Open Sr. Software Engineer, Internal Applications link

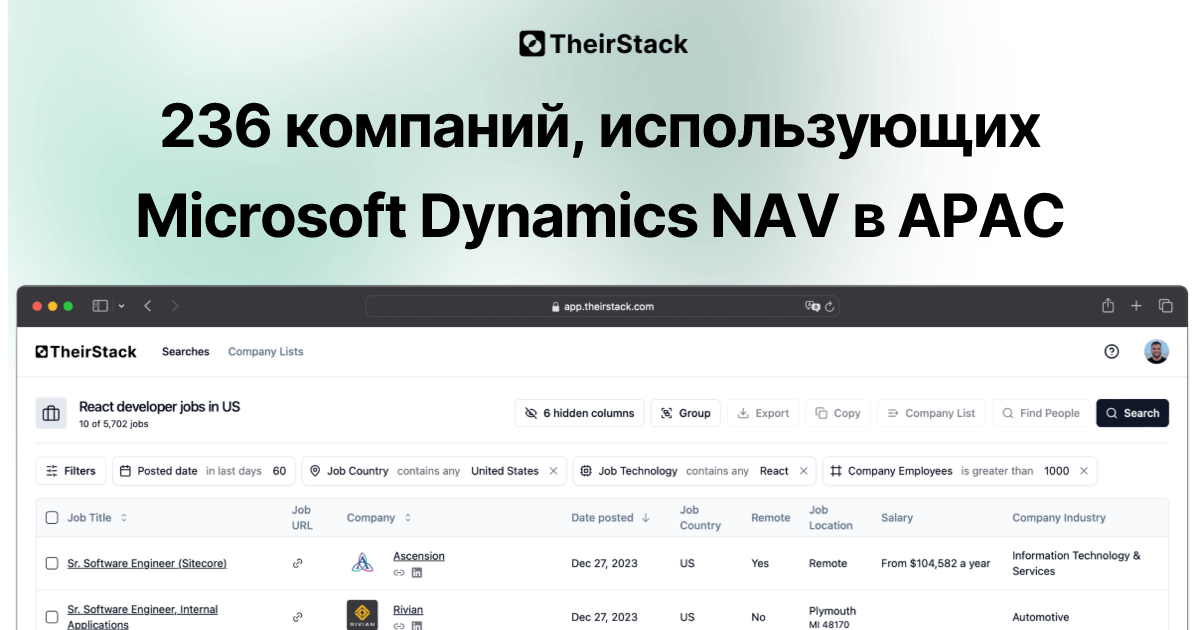(142, 617)
